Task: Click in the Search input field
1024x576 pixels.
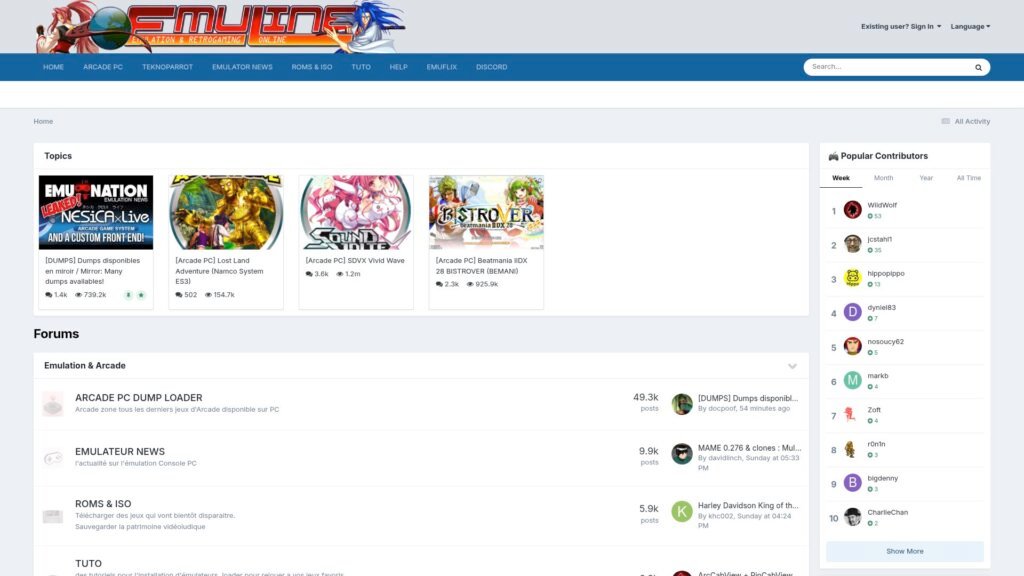Action: (887, 67)
